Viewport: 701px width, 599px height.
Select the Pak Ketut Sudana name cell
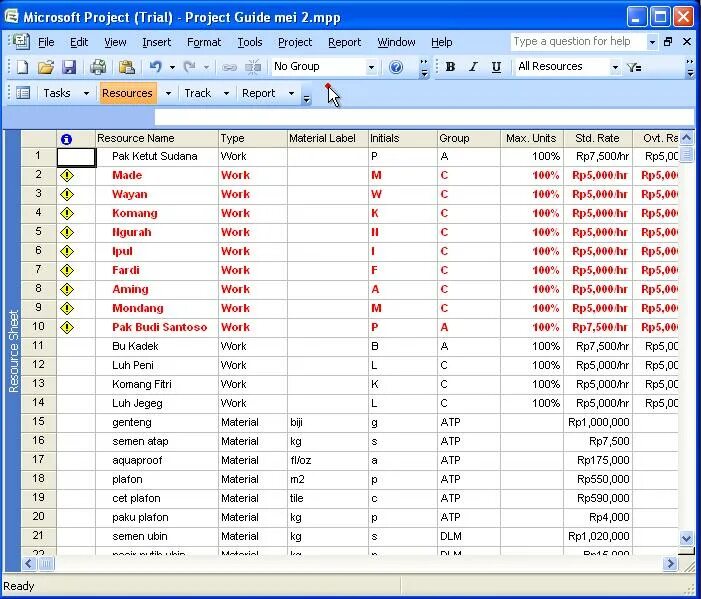pyautogui.click(x=157, y=156)
